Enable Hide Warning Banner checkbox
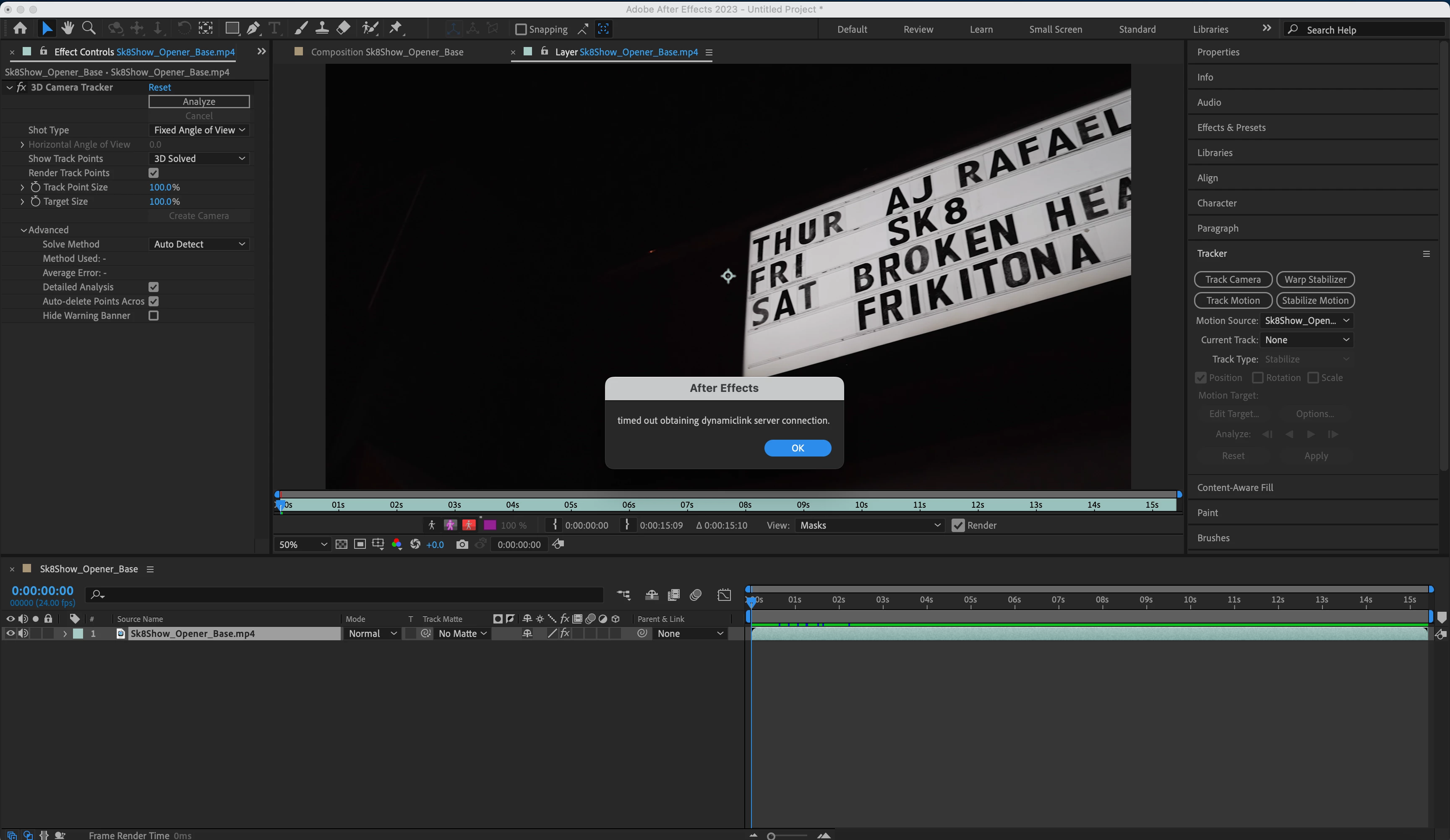The image size is (1450, 840). [x=154, y=315]
